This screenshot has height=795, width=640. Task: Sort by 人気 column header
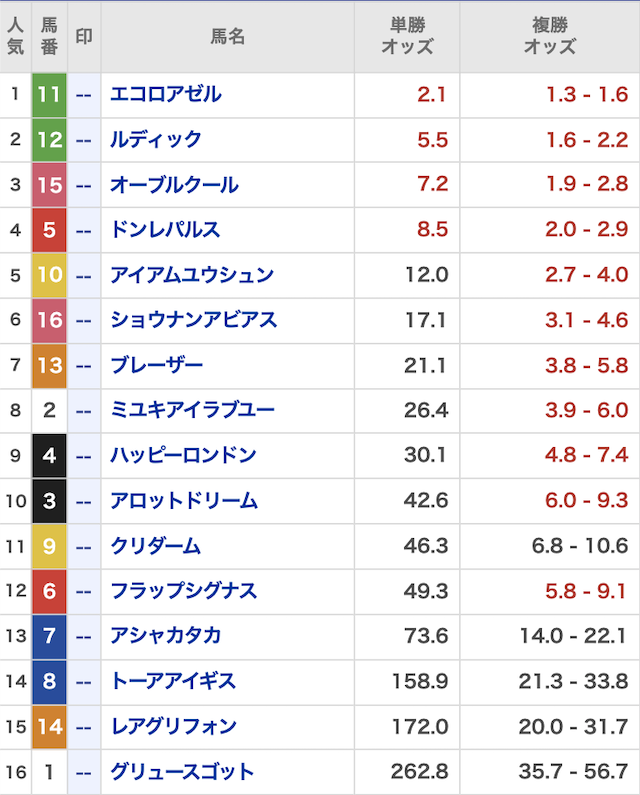15,36
